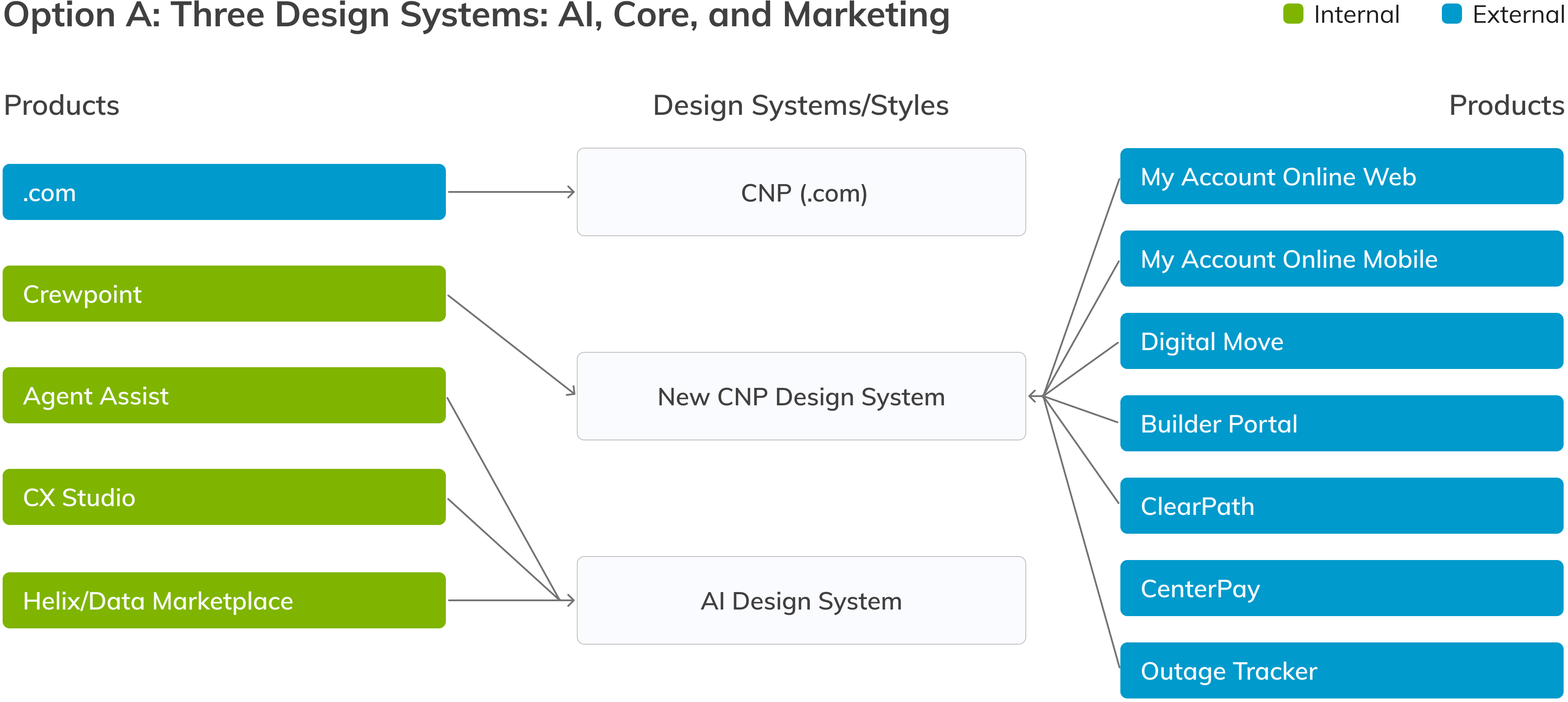Click the Agent Assist box
Screen dimensions: 1568x702
pyautogui.click(x=224, y=395)
